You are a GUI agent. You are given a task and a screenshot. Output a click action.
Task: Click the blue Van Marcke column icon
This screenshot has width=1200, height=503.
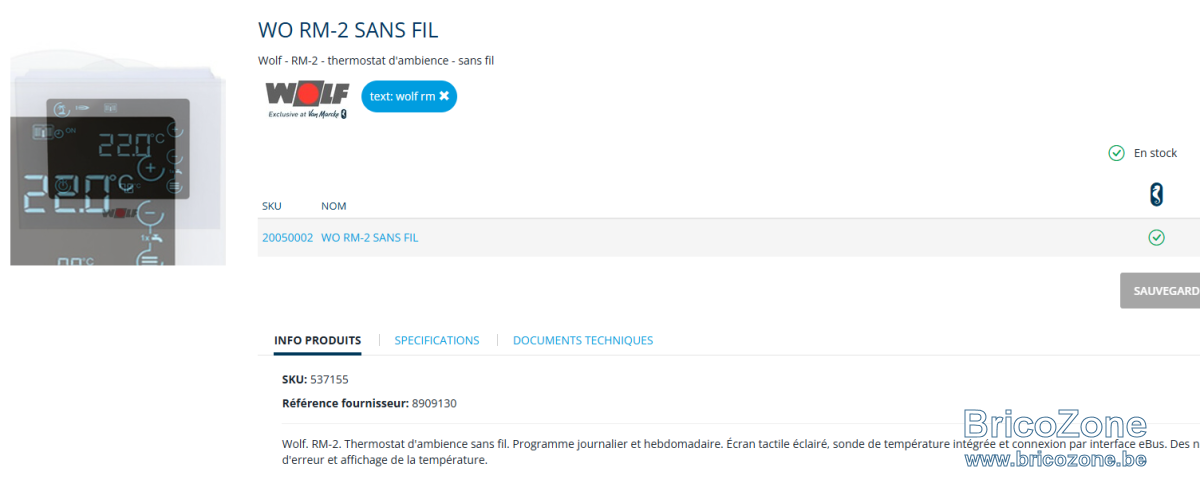1157,195
